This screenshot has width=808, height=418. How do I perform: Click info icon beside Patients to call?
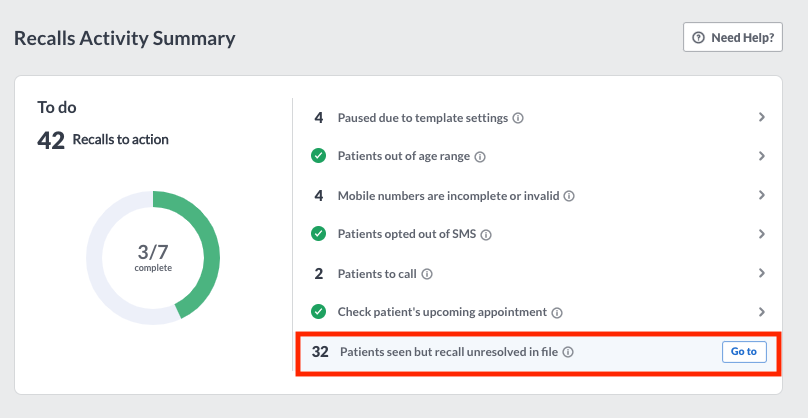click(427, 274)
